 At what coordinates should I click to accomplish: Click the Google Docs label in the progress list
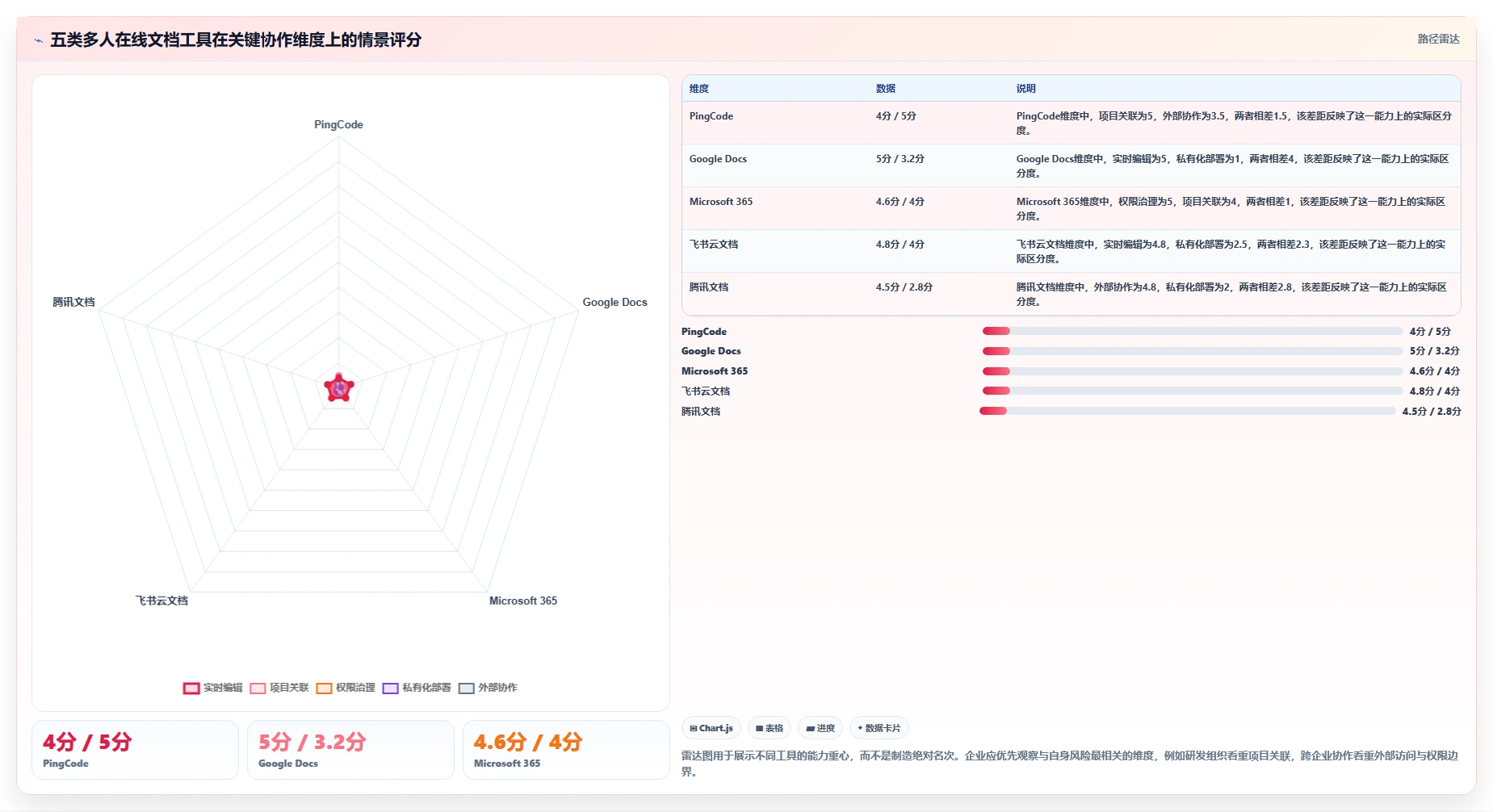(711, 351)
